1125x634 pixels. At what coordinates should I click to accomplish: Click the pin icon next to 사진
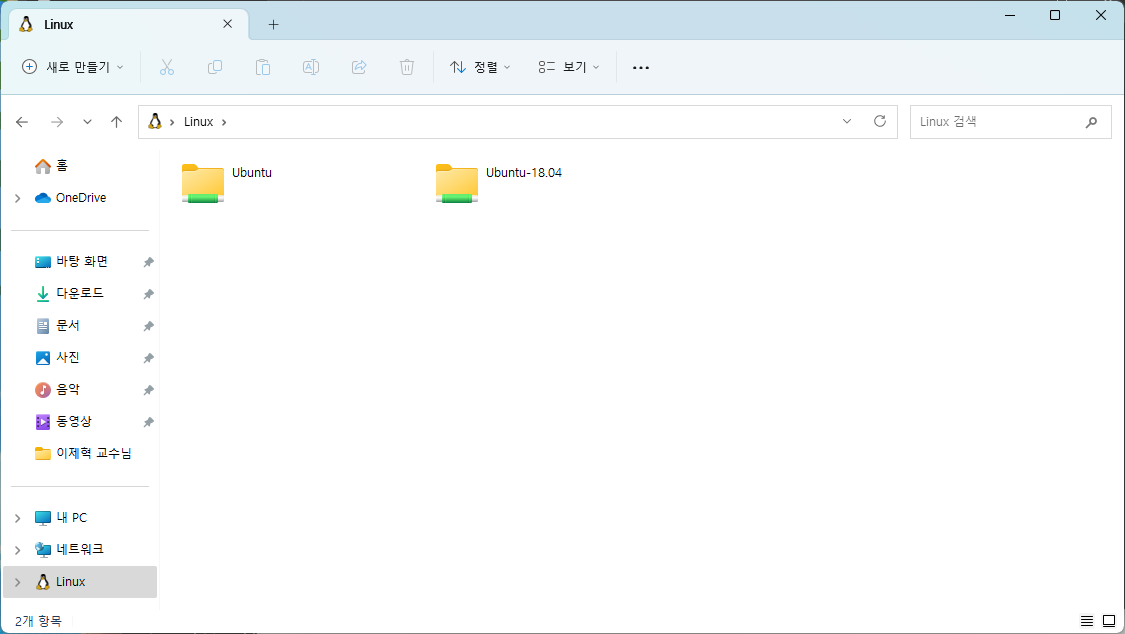[149, 358]
